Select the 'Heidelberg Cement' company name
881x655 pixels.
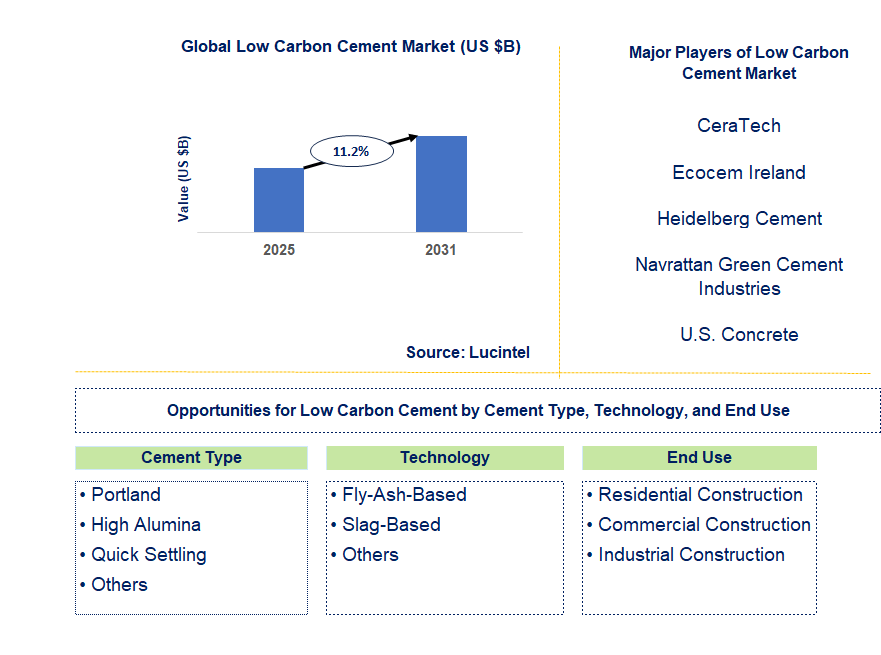pos(739,219)
